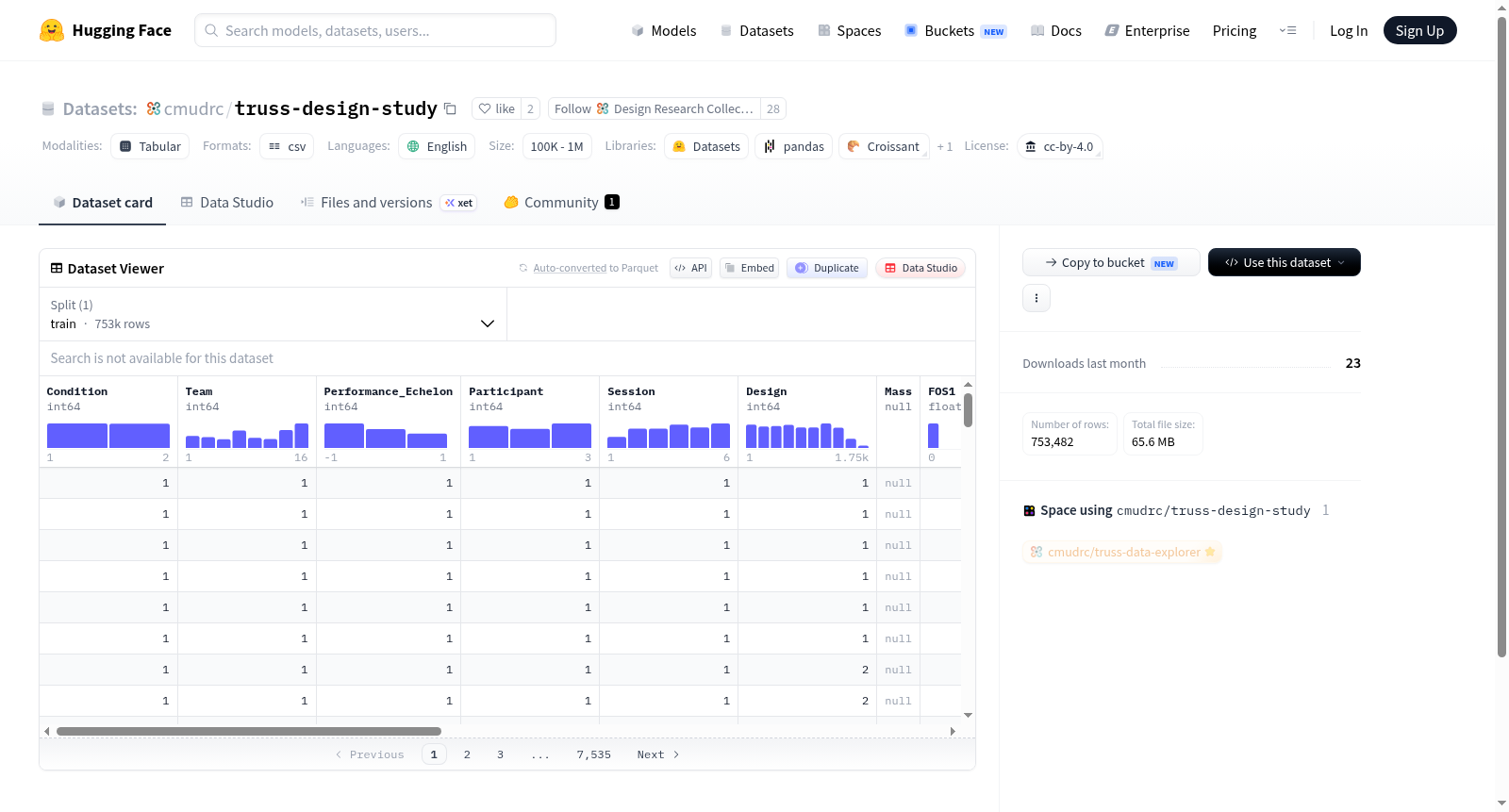Open the pandas library tag
Viewport: 1509px width, 812px height.
click(x=793, y=146)
